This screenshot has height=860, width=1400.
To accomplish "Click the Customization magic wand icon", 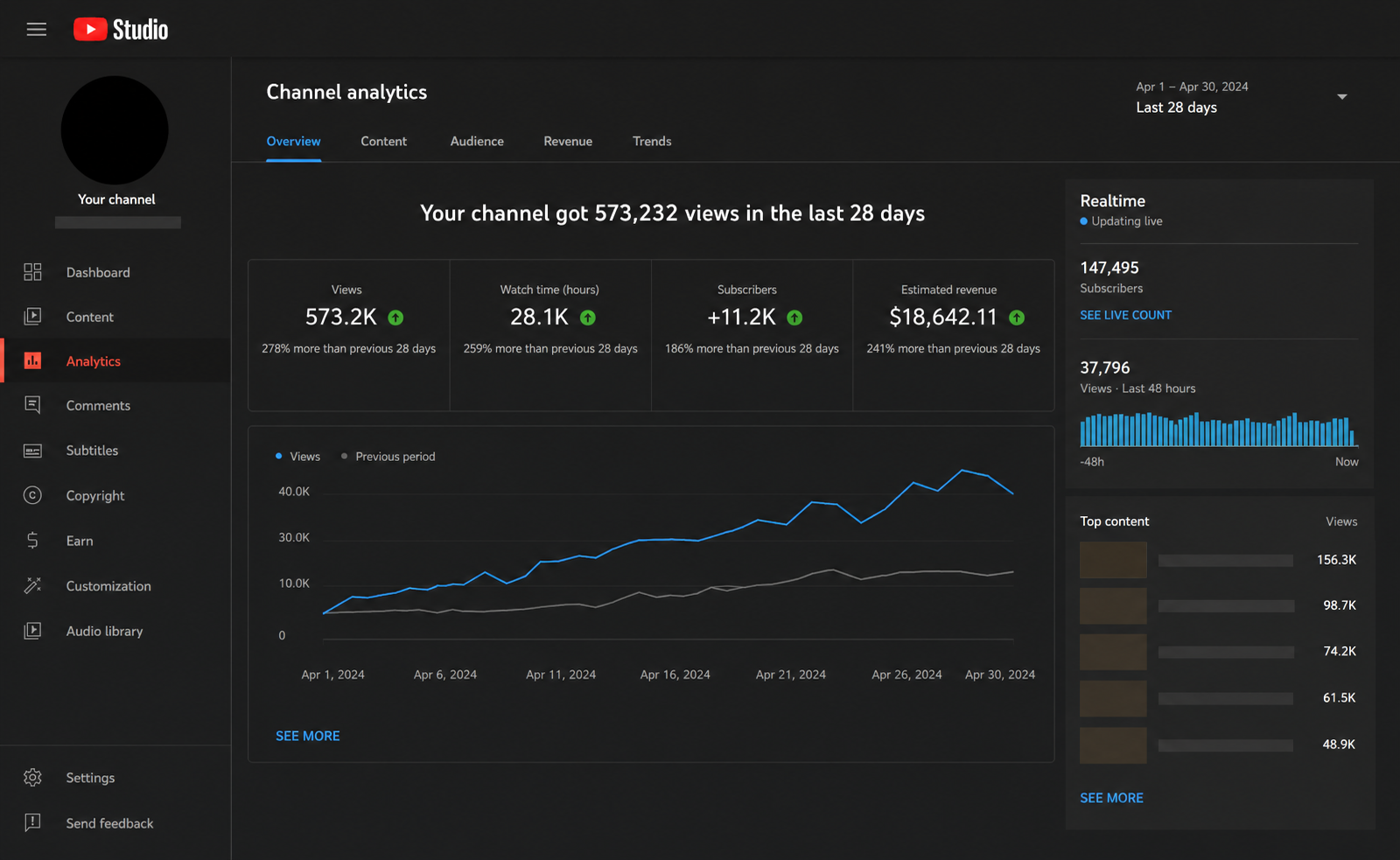I will point(32,585).
